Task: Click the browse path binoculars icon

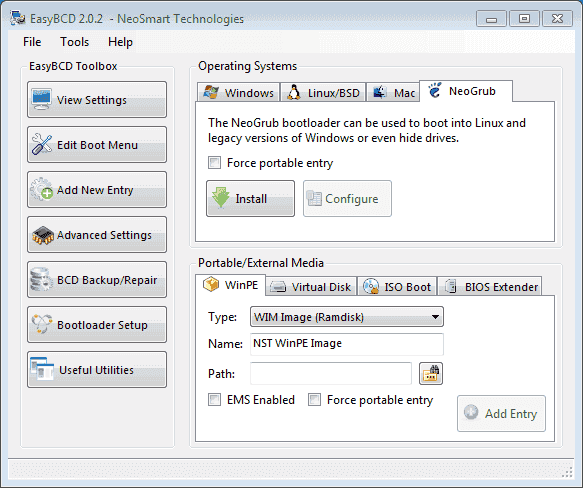Action: [431, 373]
